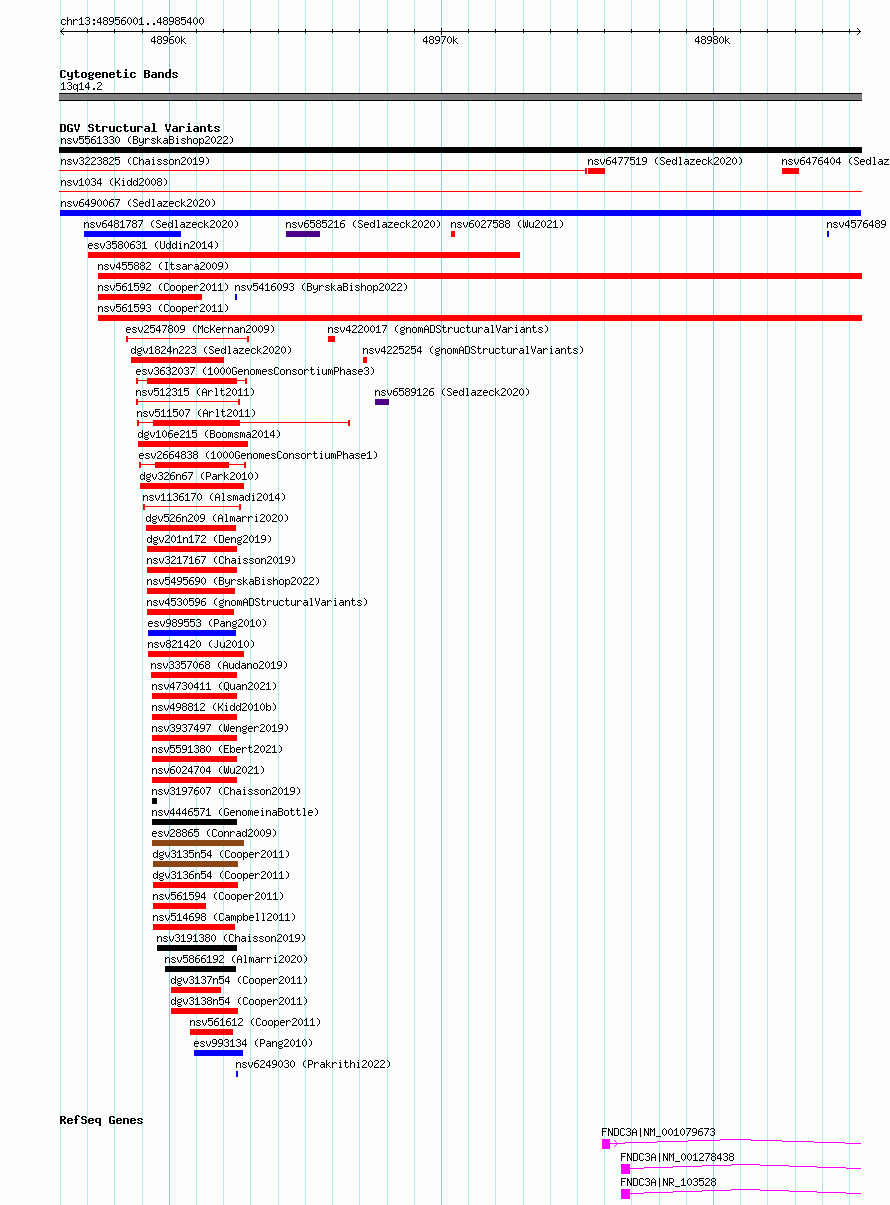Select the nsv561594 (Cooper2011) label
890x1205 pixels.
click(218, 896)
